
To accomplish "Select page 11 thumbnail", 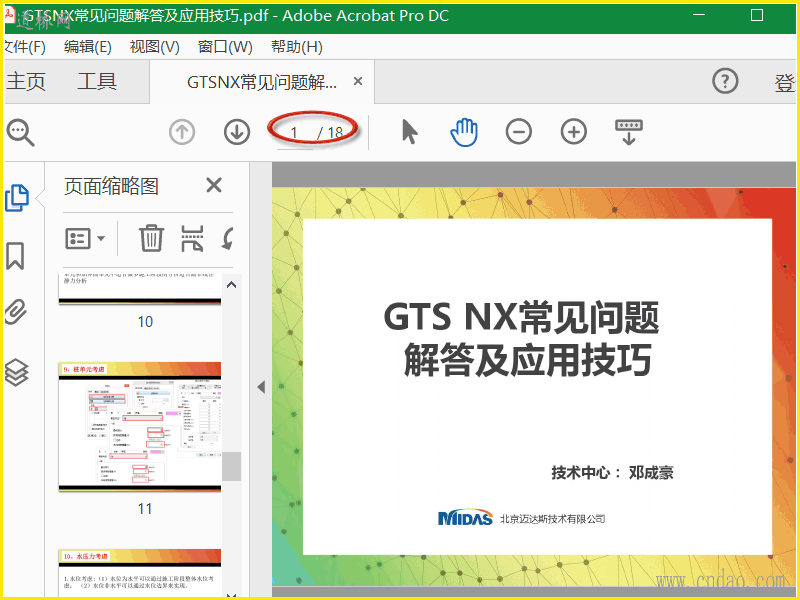I will [140, 427].
